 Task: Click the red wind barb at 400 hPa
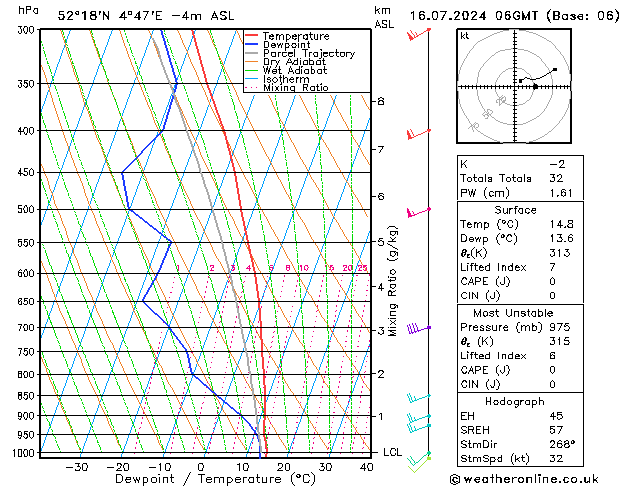click(x=417, y=133)
